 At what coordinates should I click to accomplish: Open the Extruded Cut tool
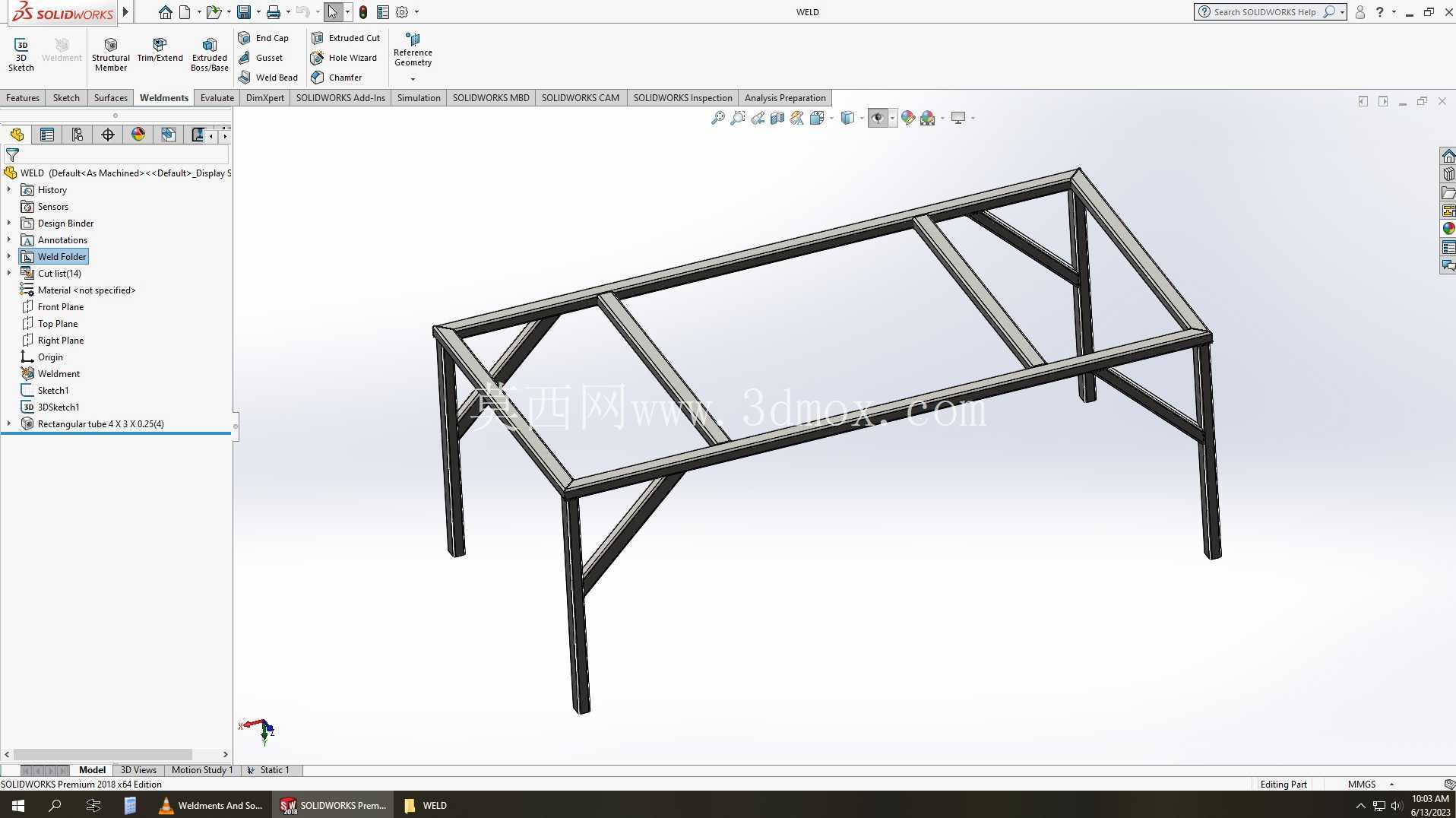pos(346,38)
